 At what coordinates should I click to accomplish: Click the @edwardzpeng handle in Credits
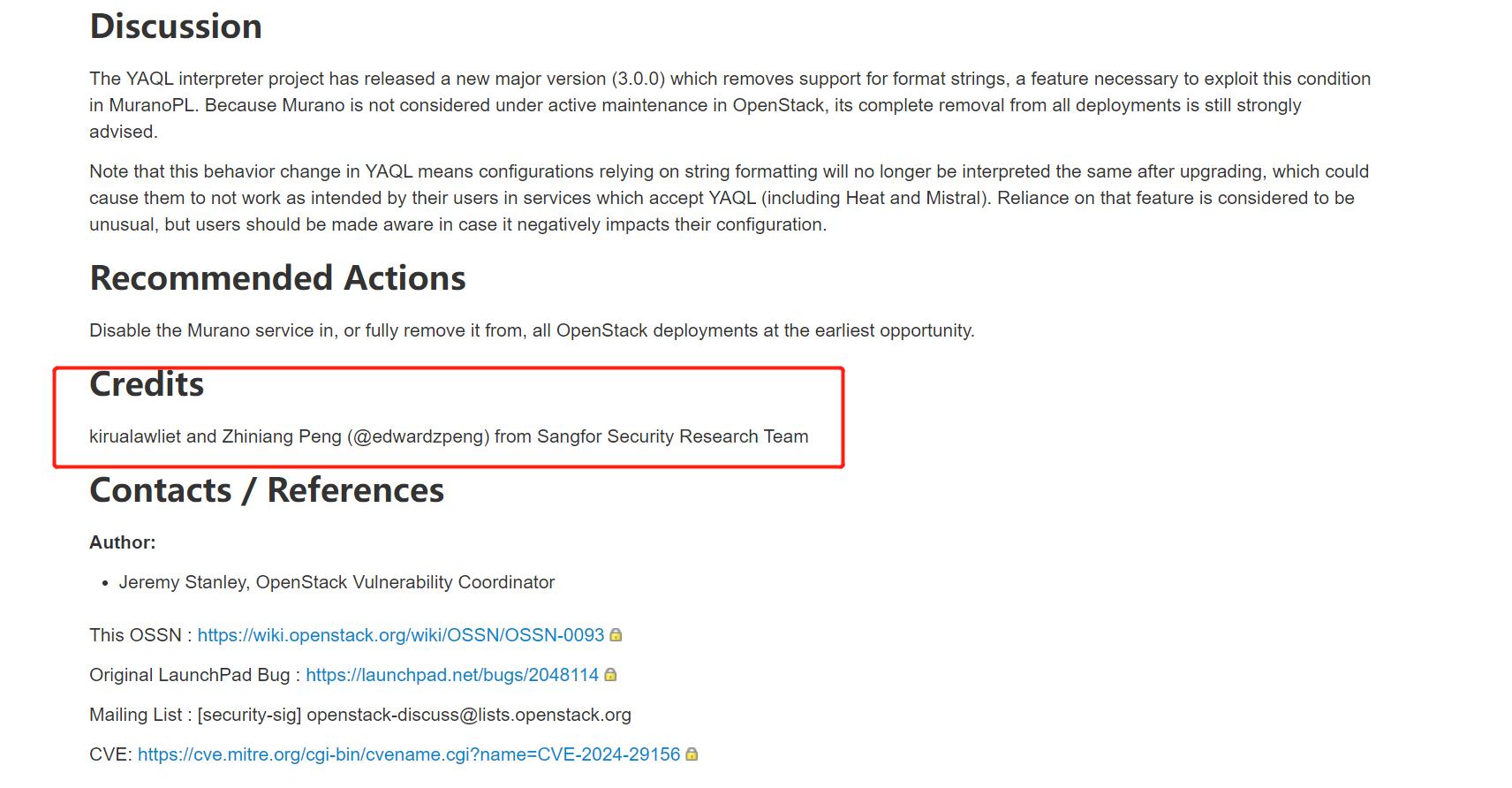(419, 436)
